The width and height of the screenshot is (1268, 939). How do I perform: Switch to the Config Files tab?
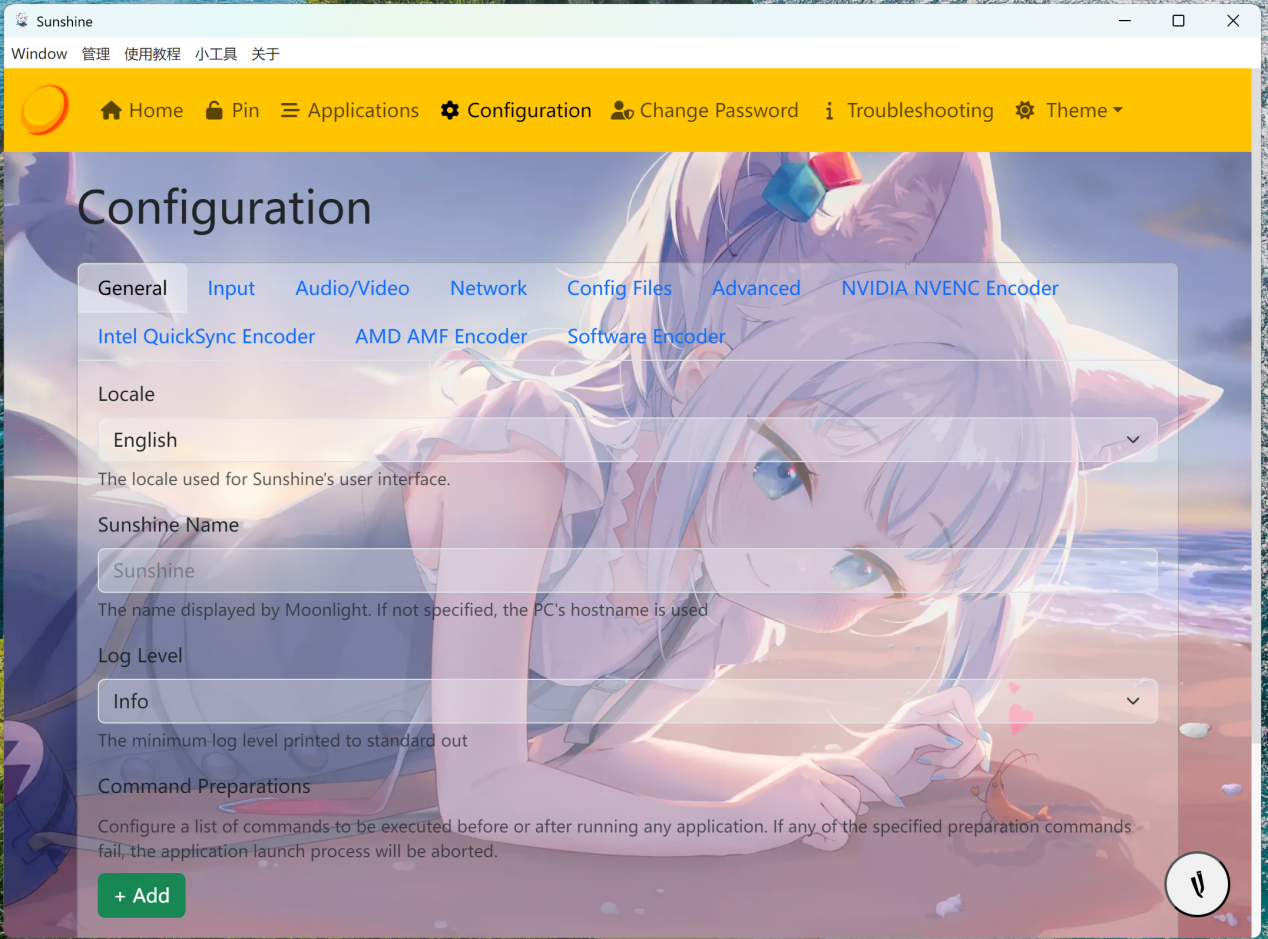619,288
